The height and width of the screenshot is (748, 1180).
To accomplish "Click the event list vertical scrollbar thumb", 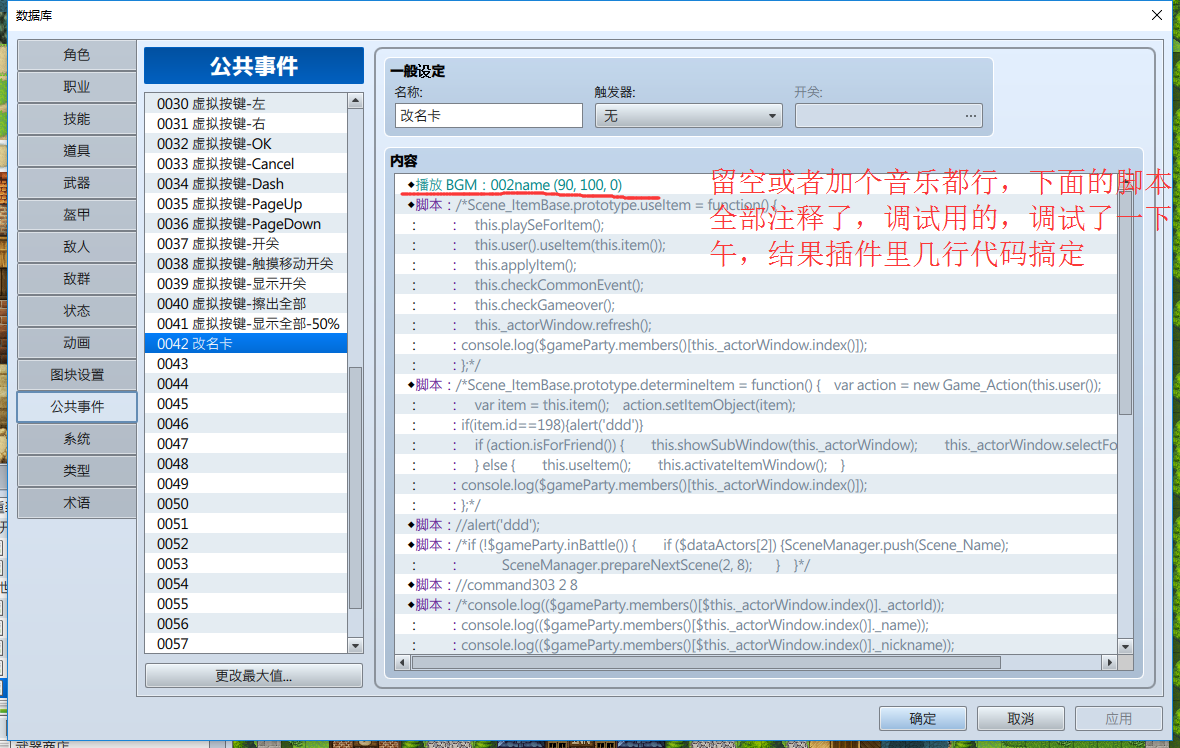I will coord(356,488).
